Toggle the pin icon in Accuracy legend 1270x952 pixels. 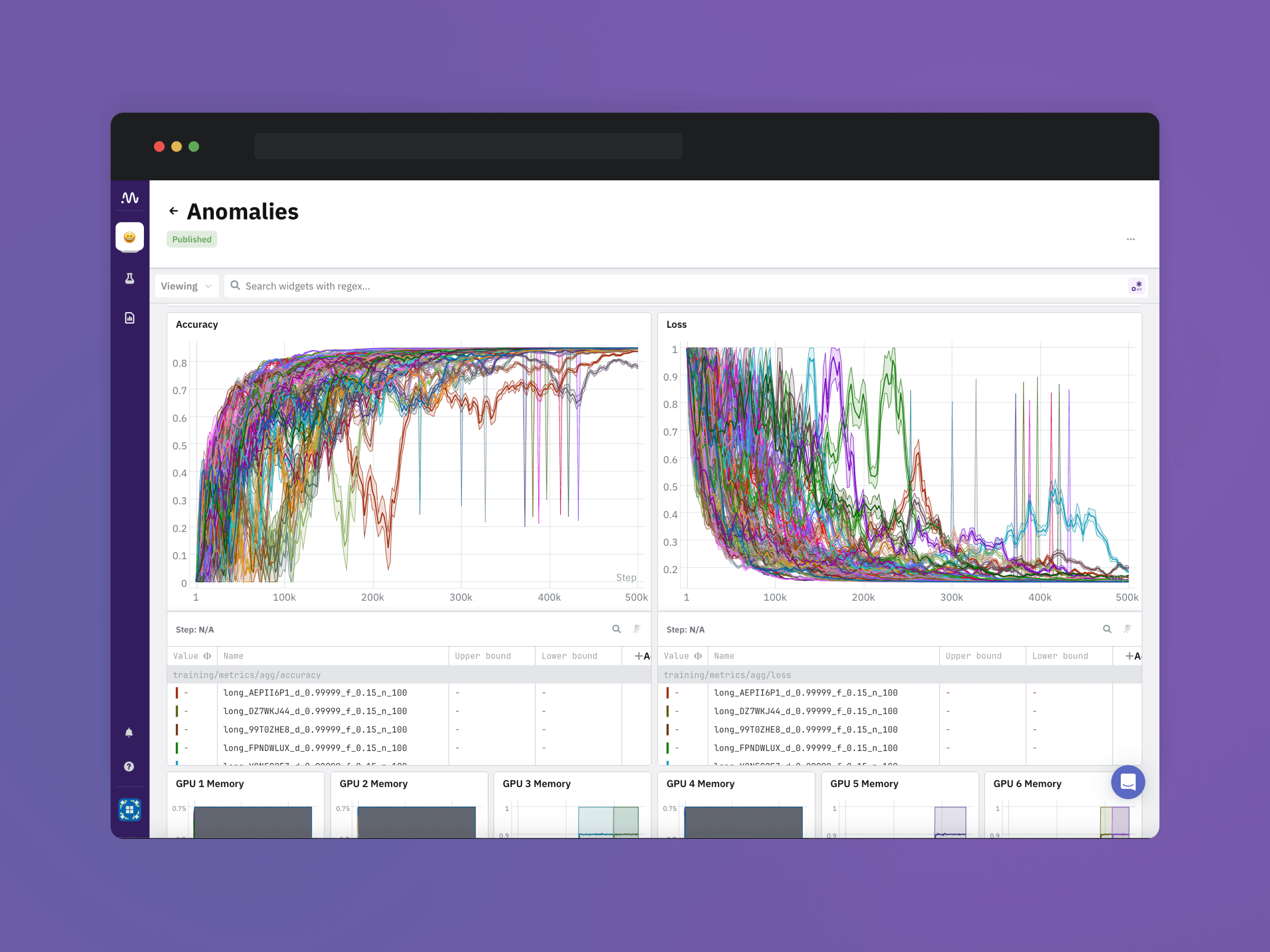[637, 629]
